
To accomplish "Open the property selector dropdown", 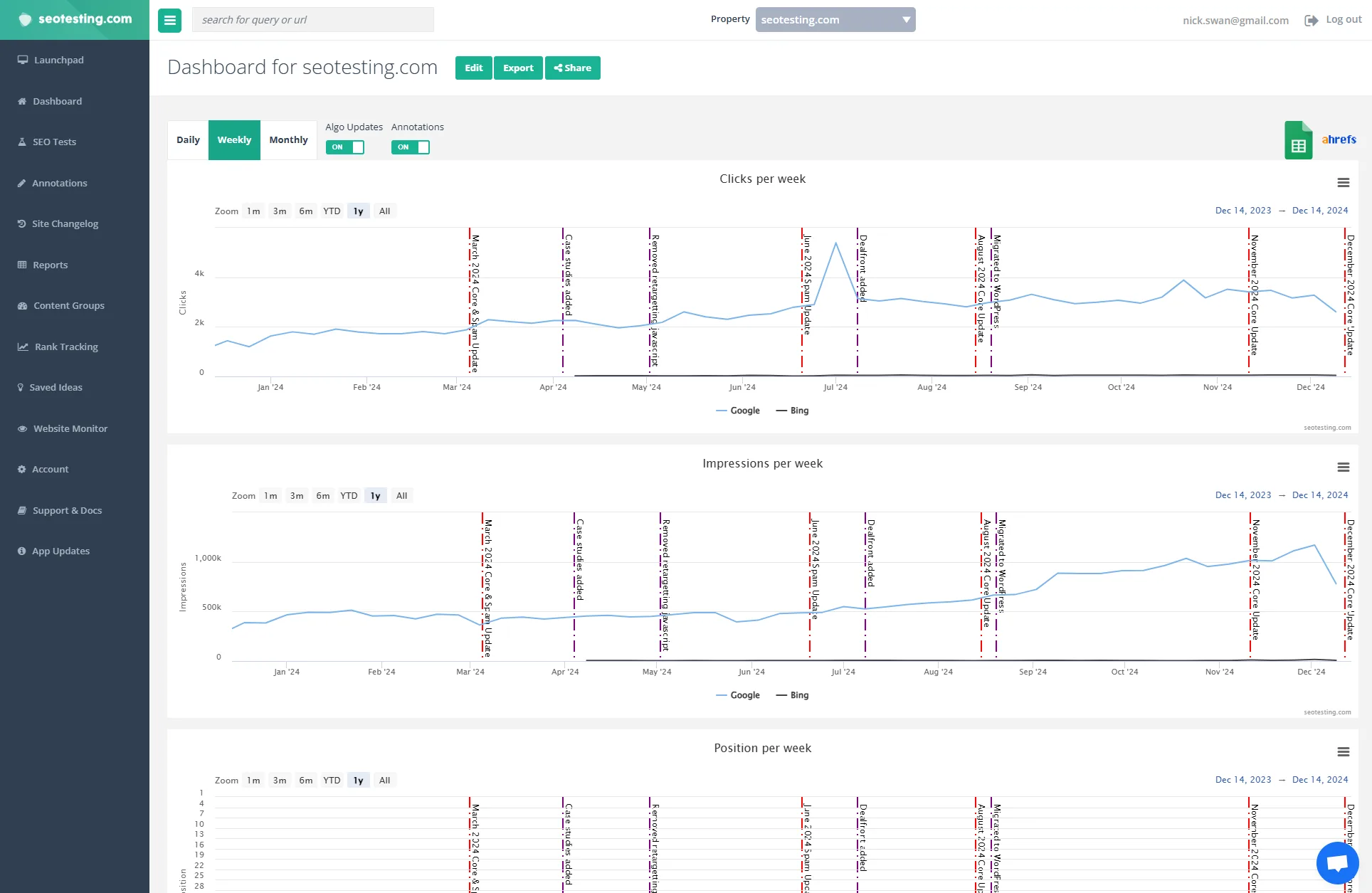I will [x=835, y=19].
